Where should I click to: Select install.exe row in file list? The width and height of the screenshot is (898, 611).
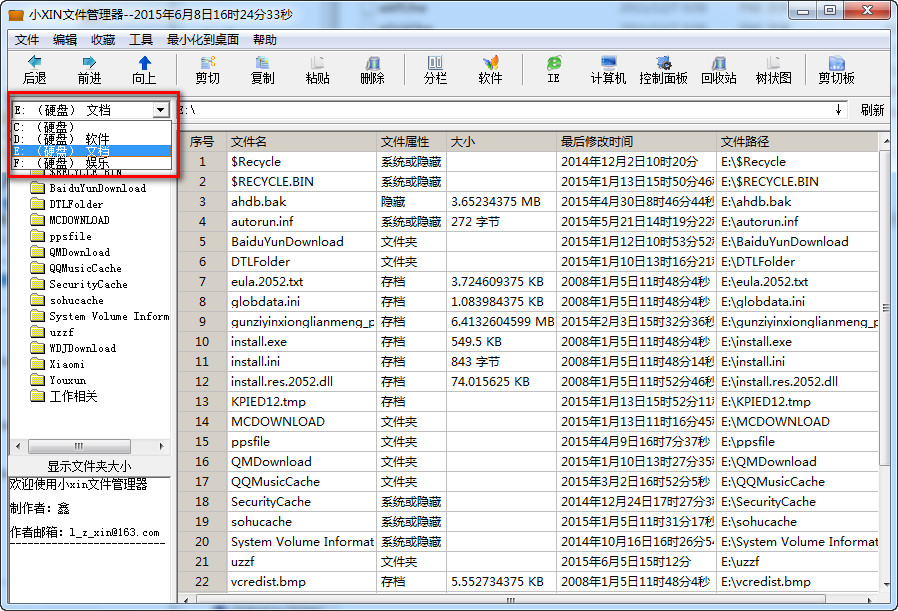(x=258, y=342)
